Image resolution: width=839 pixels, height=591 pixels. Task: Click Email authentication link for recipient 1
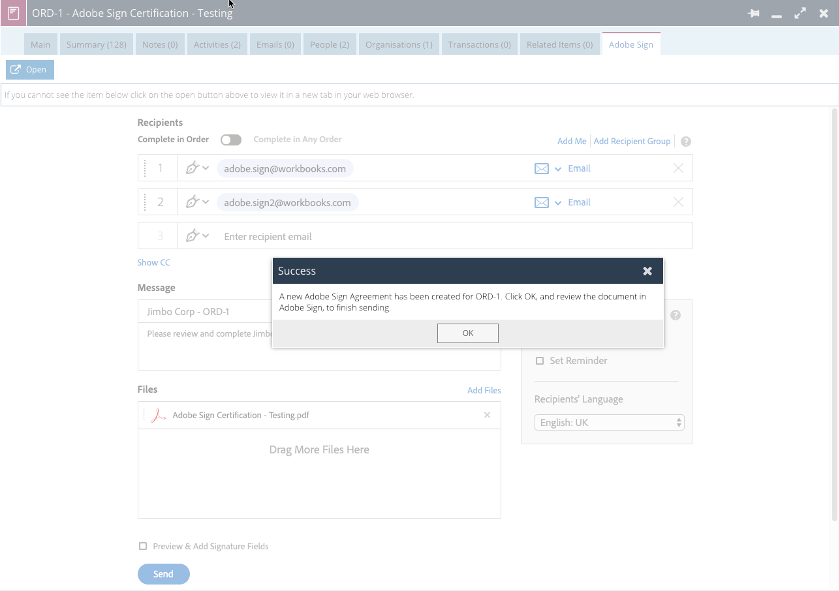pos(579,168)
